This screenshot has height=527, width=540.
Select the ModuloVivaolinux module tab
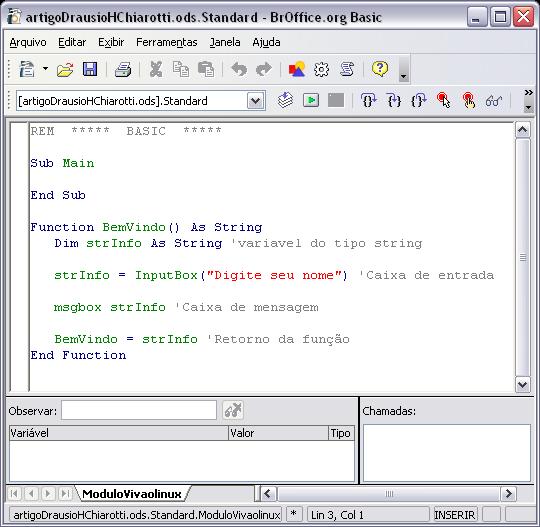click(132, 494)
